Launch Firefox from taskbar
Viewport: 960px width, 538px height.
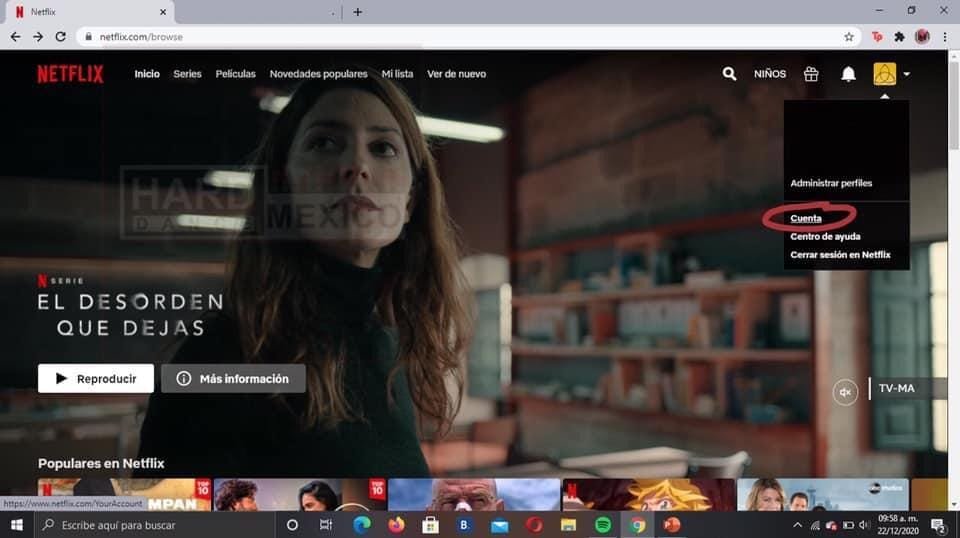pos(396,525)
